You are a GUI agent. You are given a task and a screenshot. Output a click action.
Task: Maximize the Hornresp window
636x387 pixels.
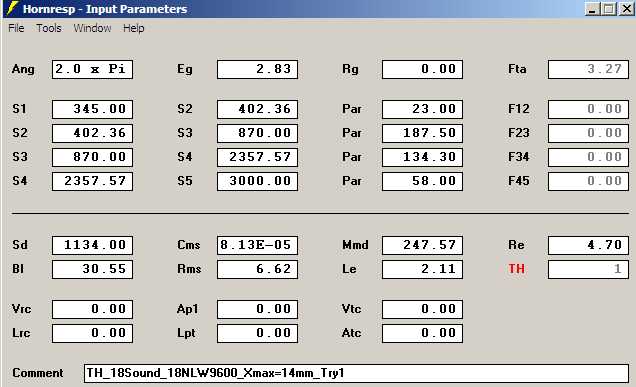(609, 9)
